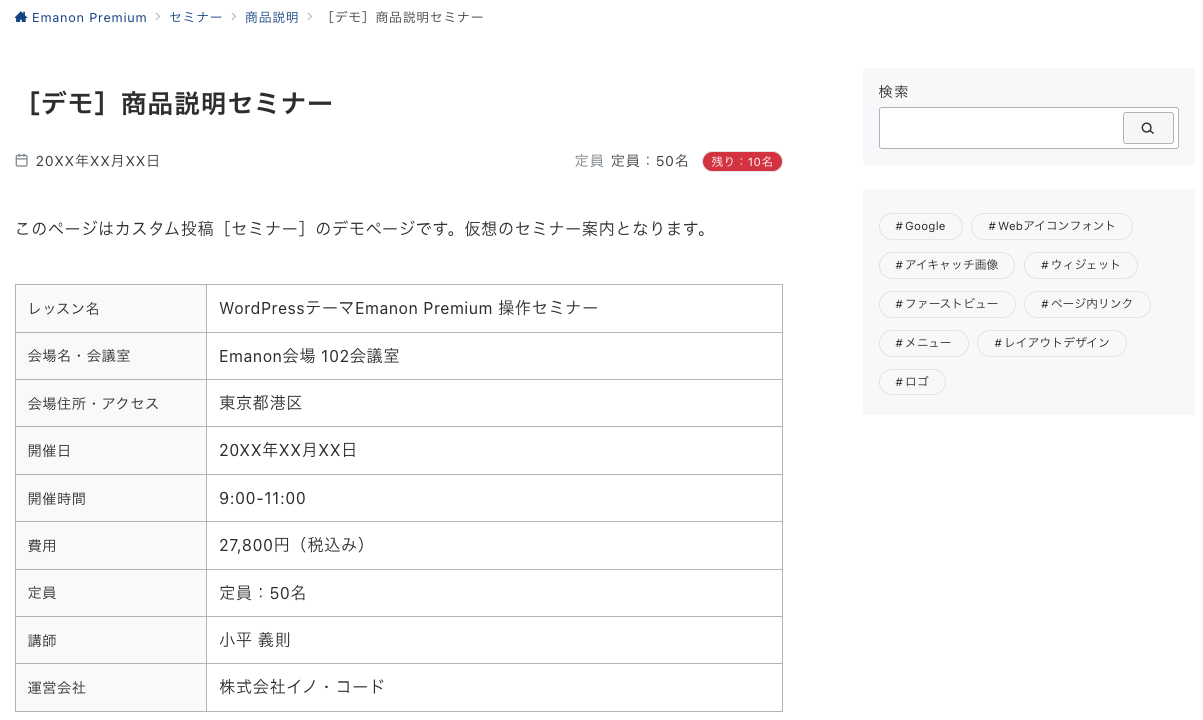Click the 運営会社 header cell
The height and width of the screenshot is (720, 1203).
[x=111, y=688]
